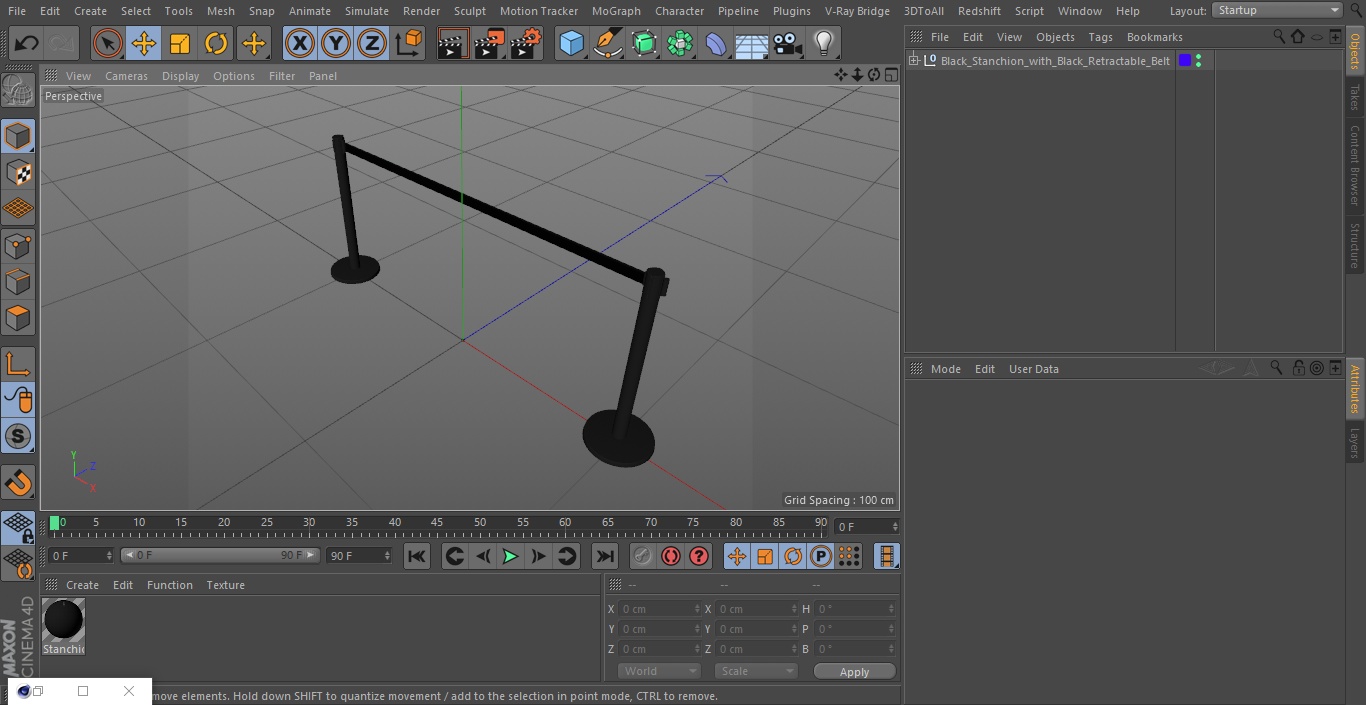Switch to Model mode
This screenshot has width=1366, height=705.
18,136
